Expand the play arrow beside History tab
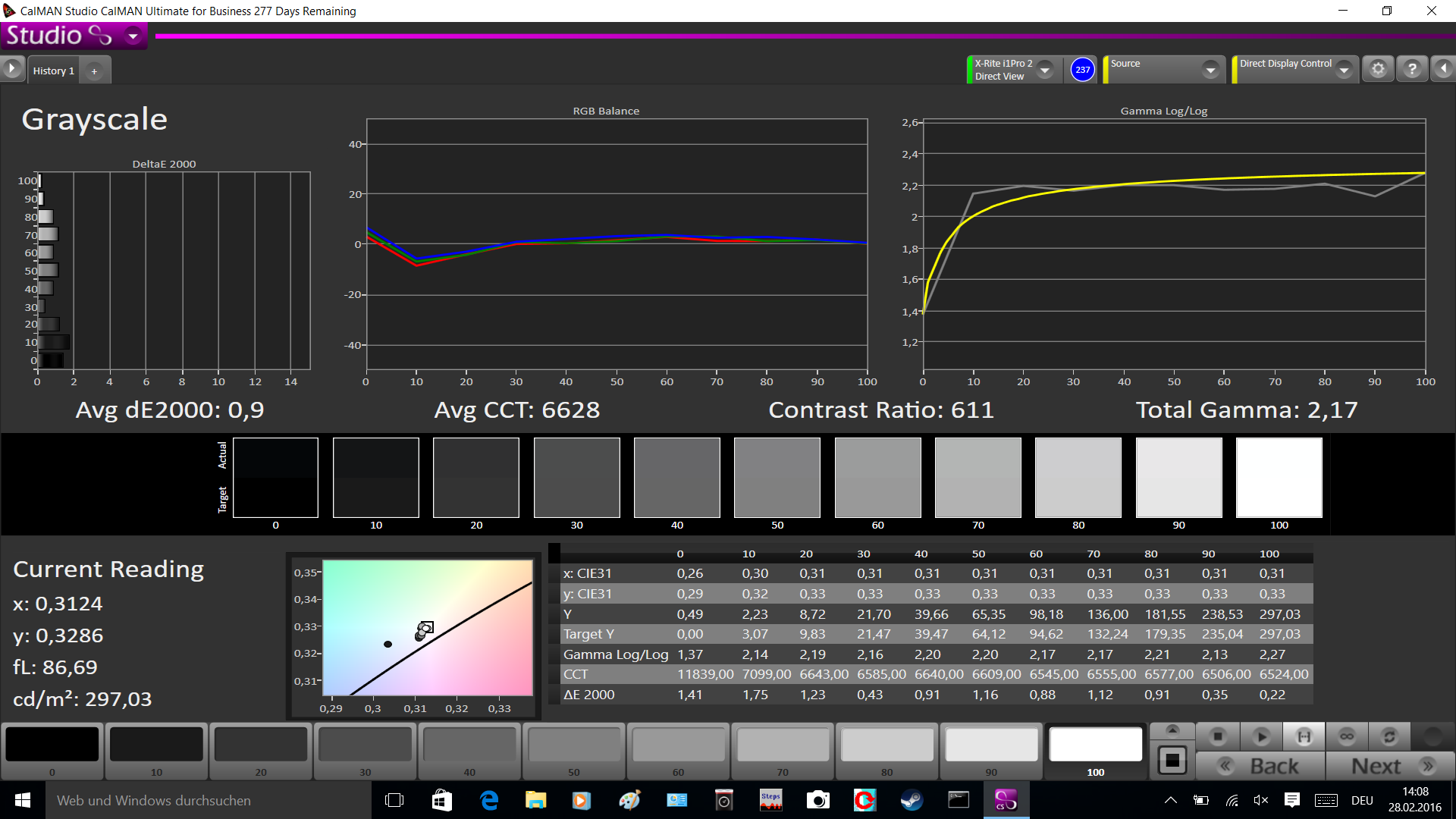 [x=11, y=69]
